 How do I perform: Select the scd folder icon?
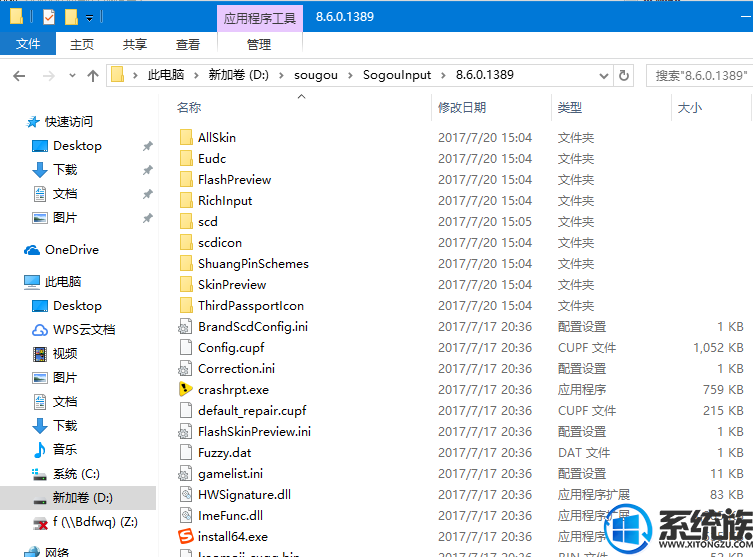tap(186, 221)
